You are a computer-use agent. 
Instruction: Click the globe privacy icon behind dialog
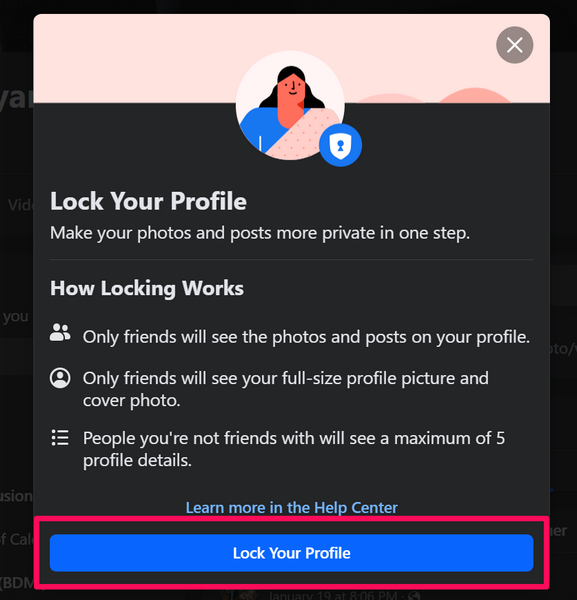[x=413, y=595]
